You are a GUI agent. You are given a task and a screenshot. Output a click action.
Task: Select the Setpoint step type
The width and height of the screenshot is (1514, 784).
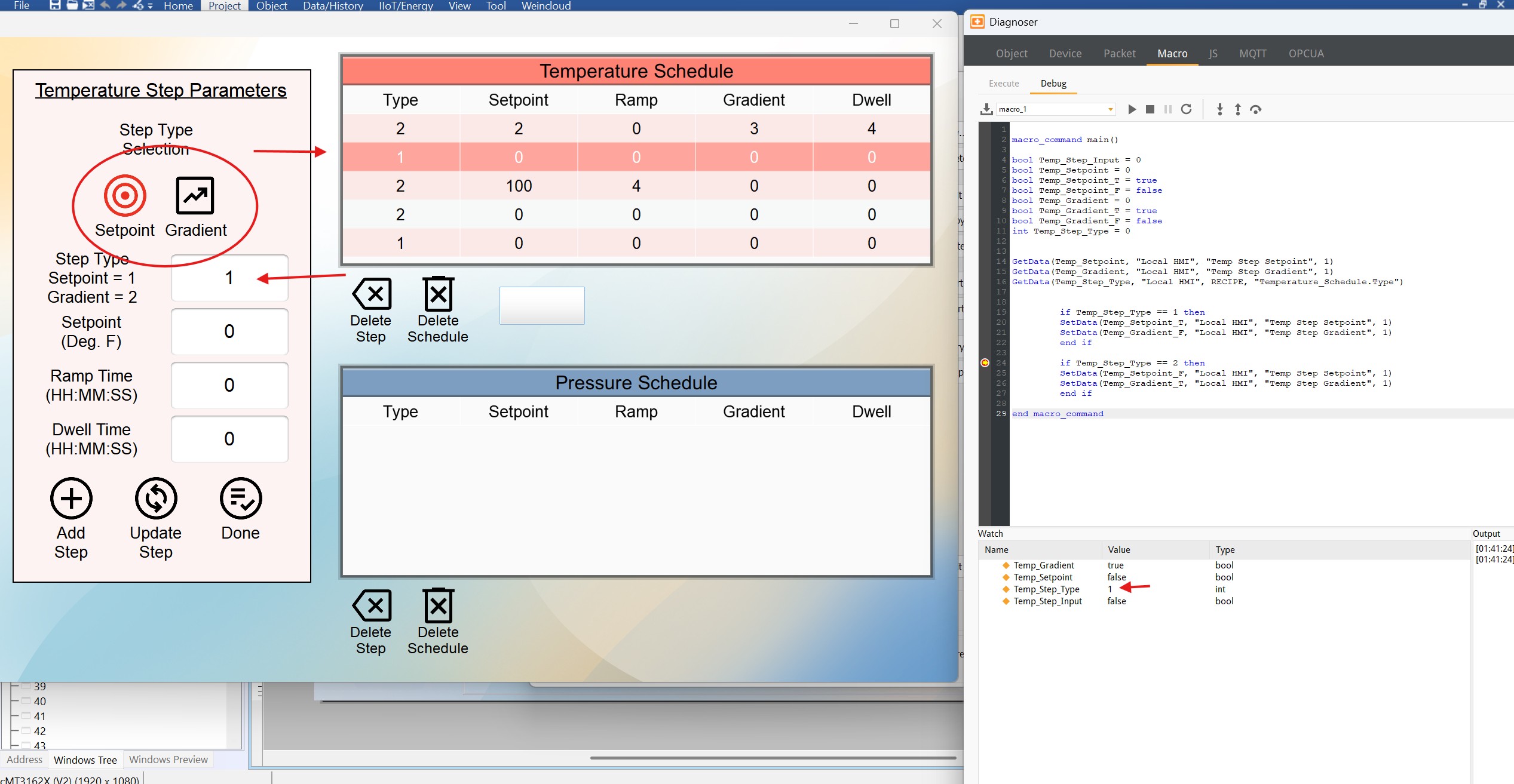[x=125, y=196]
